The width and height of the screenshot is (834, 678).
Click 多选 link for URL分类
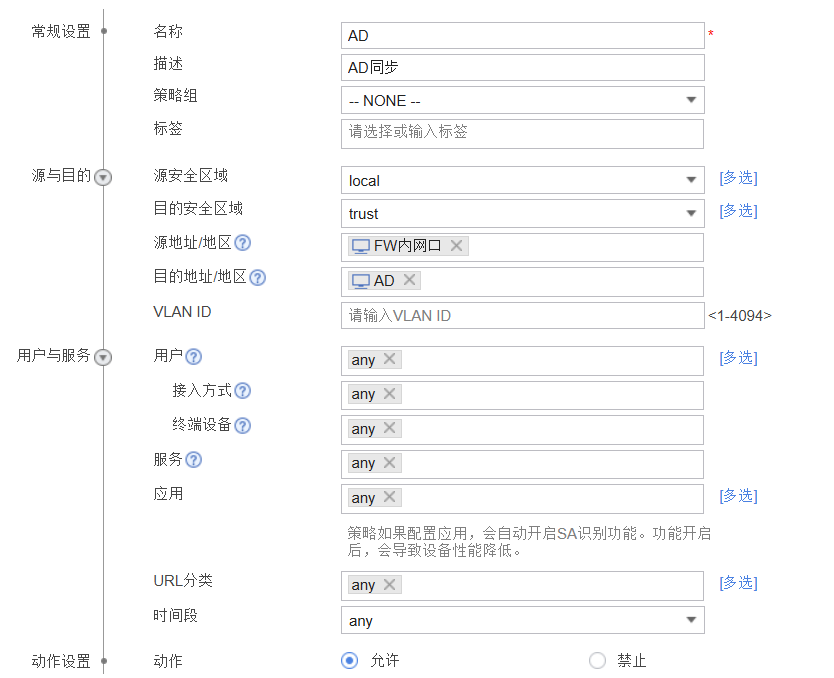(x=738, y=583)
